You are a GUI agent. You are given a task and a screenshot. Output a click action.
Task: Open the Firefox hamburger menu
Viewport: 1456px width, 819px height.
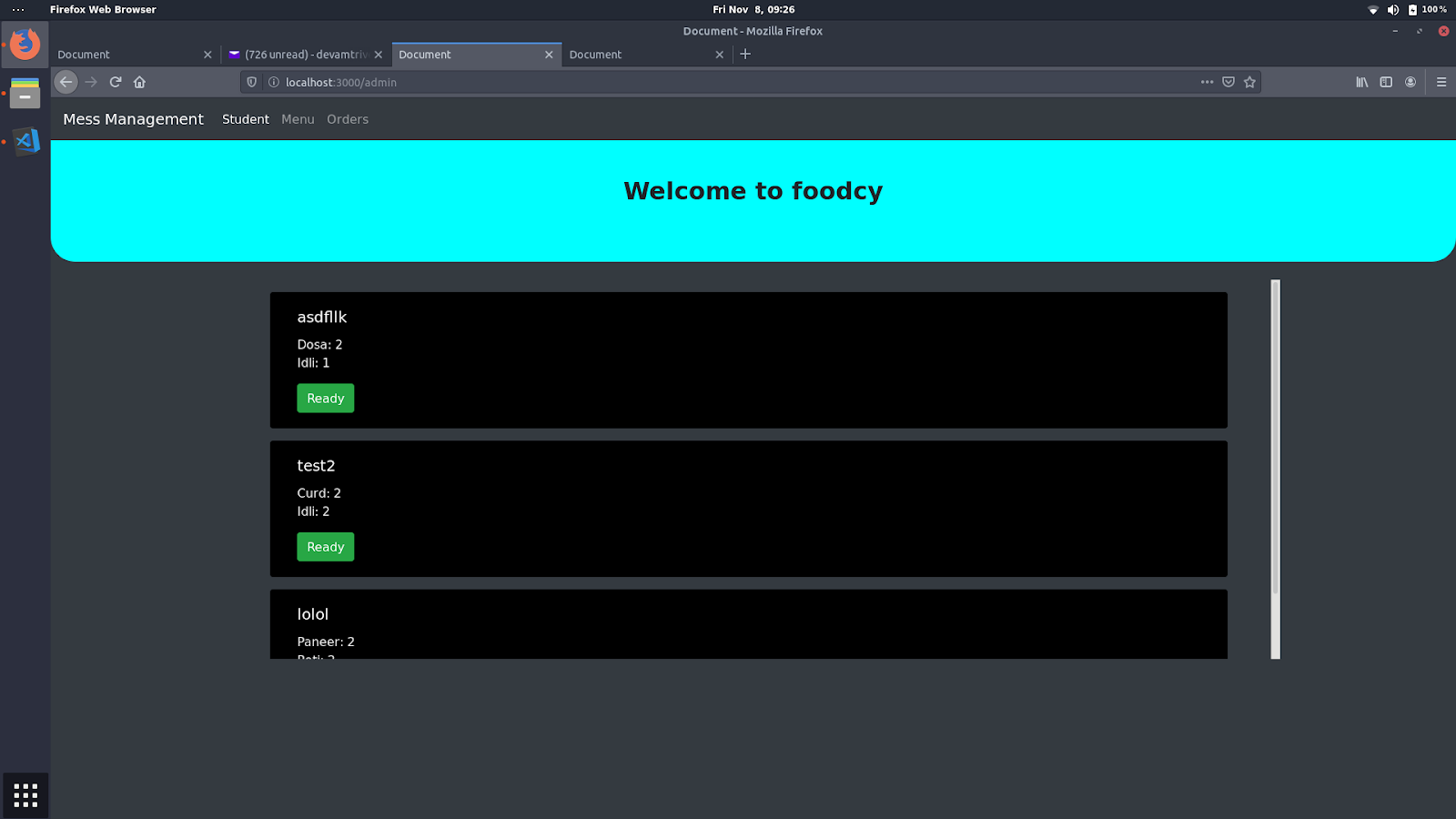pyautogui.click(x=1441, y=82)
